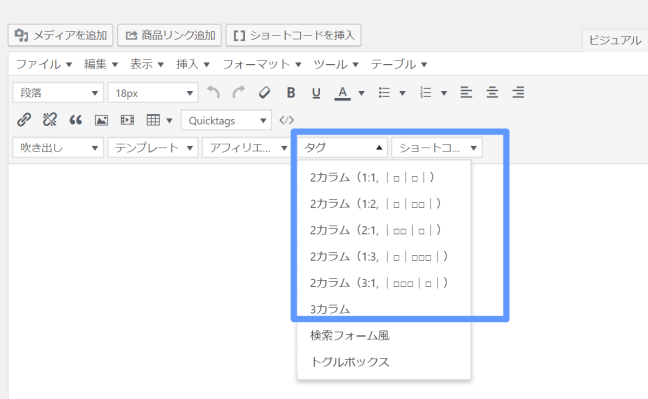Select 2カラム (1:2) option

pos(384,204)
